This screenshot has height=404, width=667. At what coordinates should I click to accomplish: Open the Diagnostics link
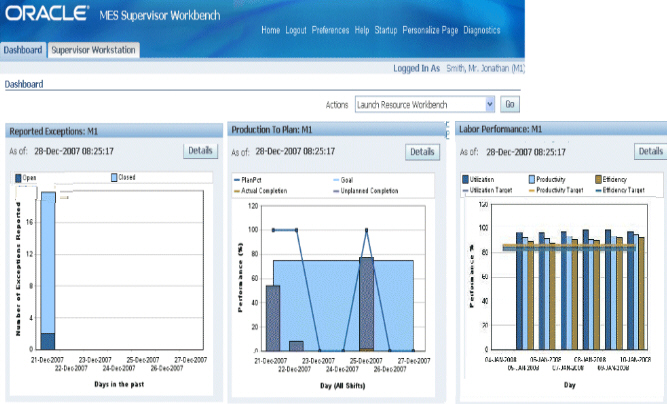click(482, 30)
